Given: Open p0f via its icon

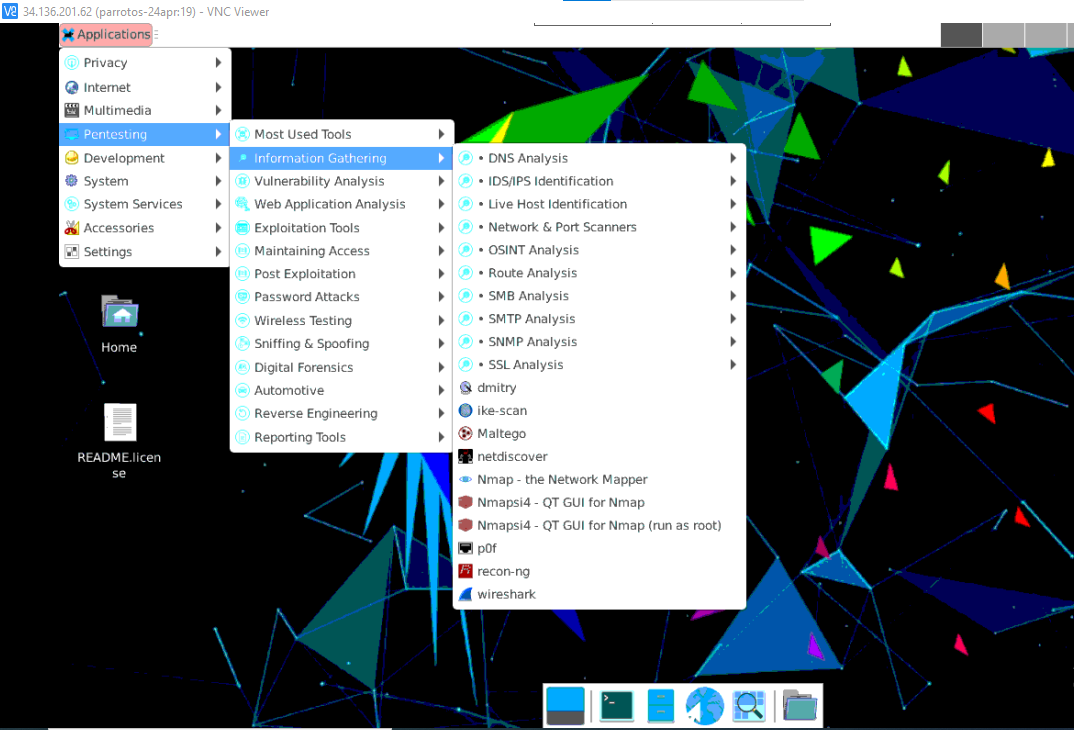Looking at the screenshot, I should [x=466, y=548].
